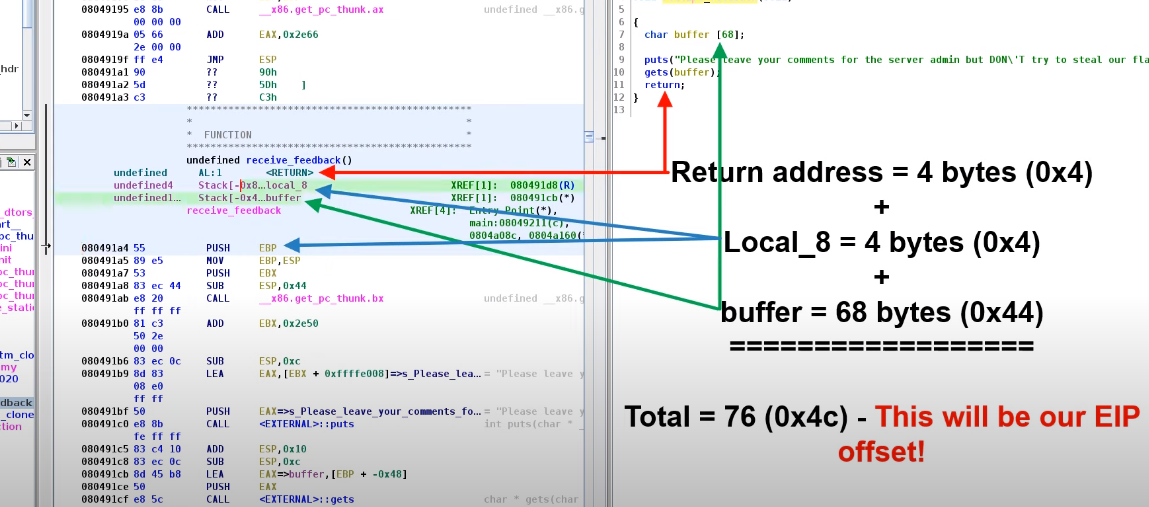Click gets(buffer) in the decompiler

coord(664,73)
